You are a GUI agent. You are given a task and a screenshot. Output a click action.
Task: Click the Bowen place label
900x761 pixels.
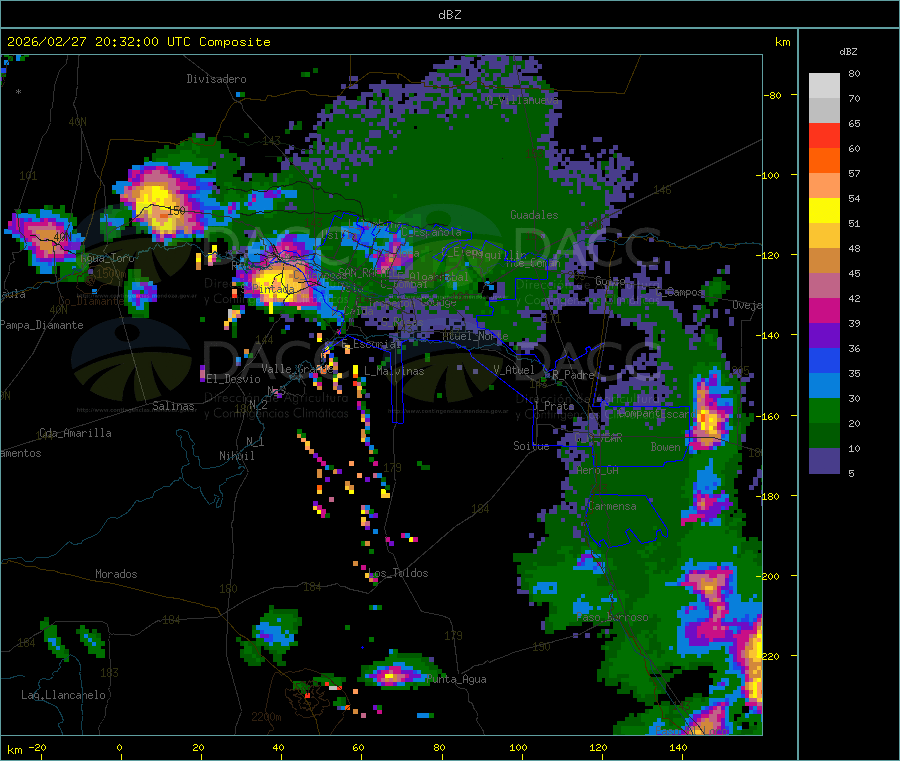tap(665, 447)
